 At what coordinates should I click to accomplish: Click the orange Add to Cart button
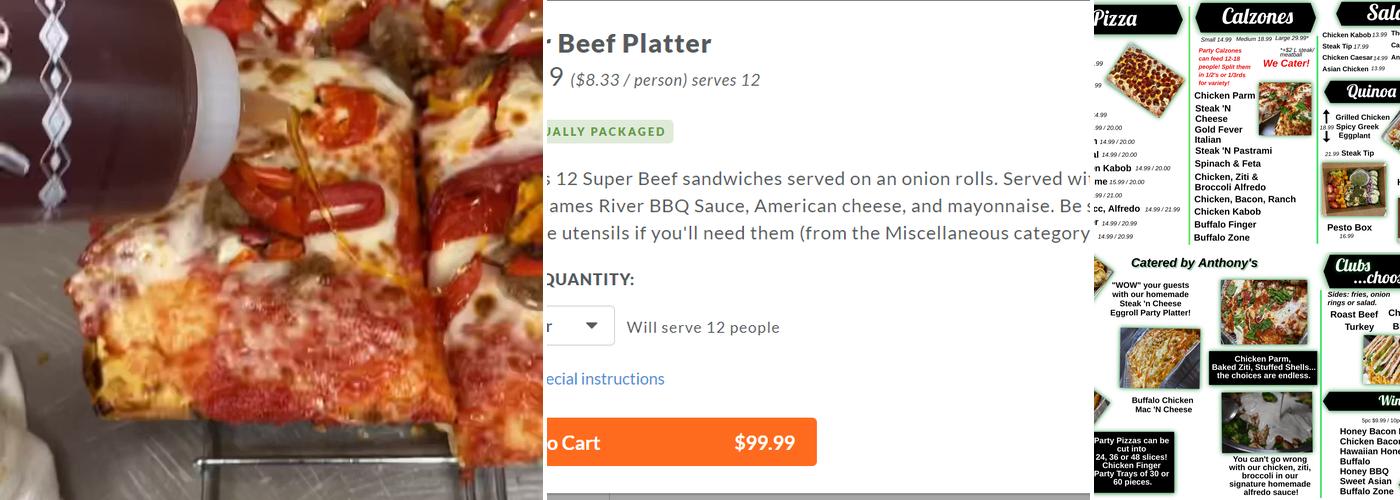(x=680, y=442)
